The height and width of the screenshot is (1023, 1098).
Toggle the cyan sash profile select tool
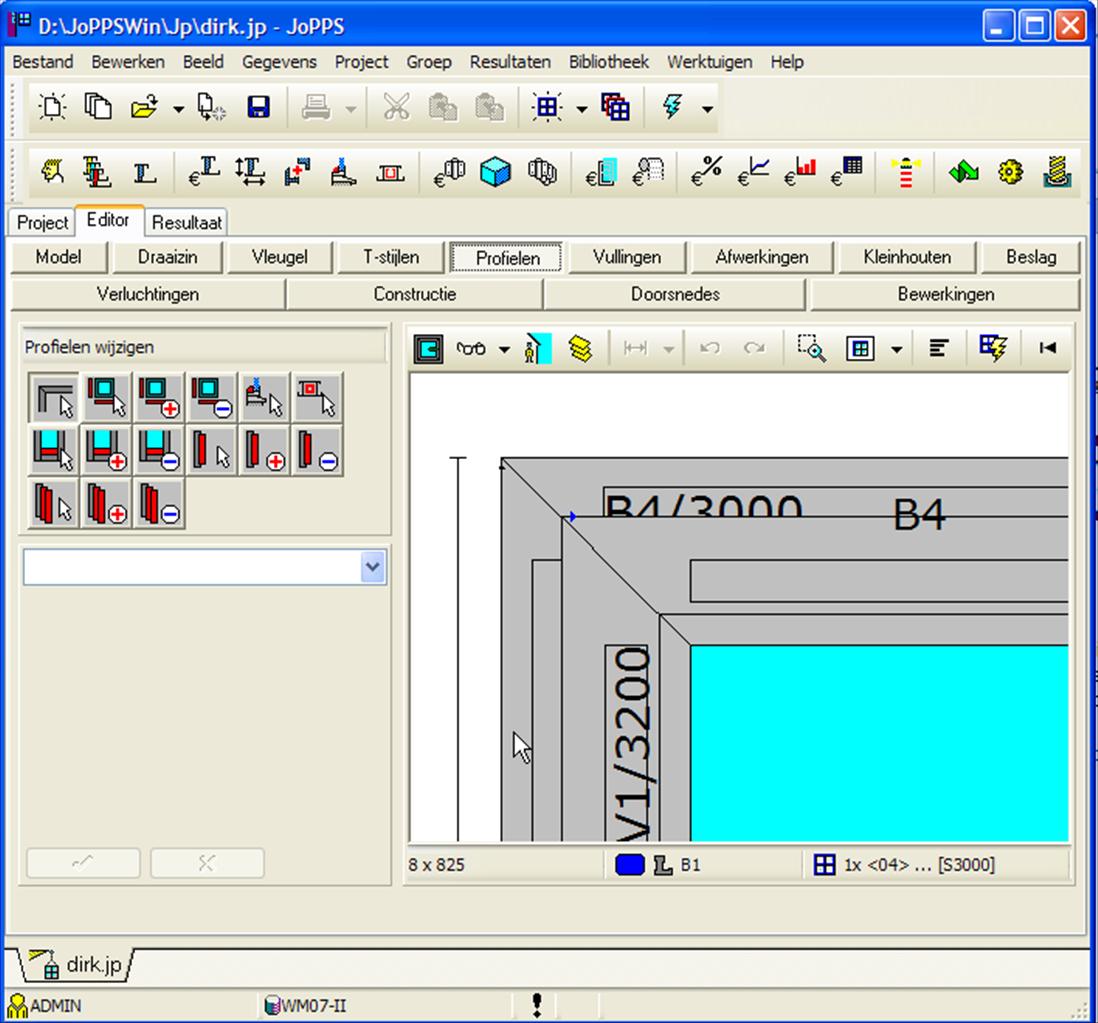55,450
